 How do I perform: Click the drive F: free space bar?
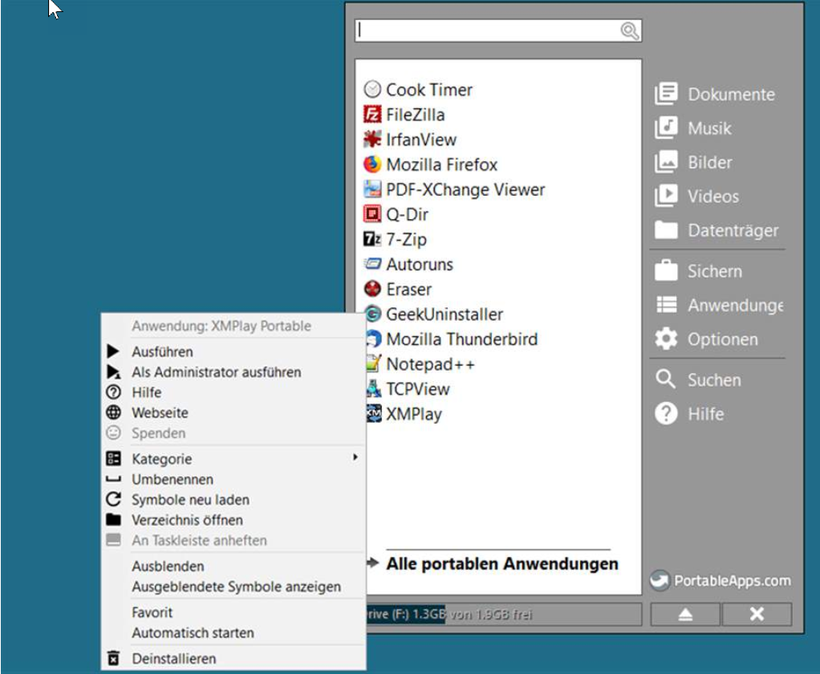tap(504, 614)
